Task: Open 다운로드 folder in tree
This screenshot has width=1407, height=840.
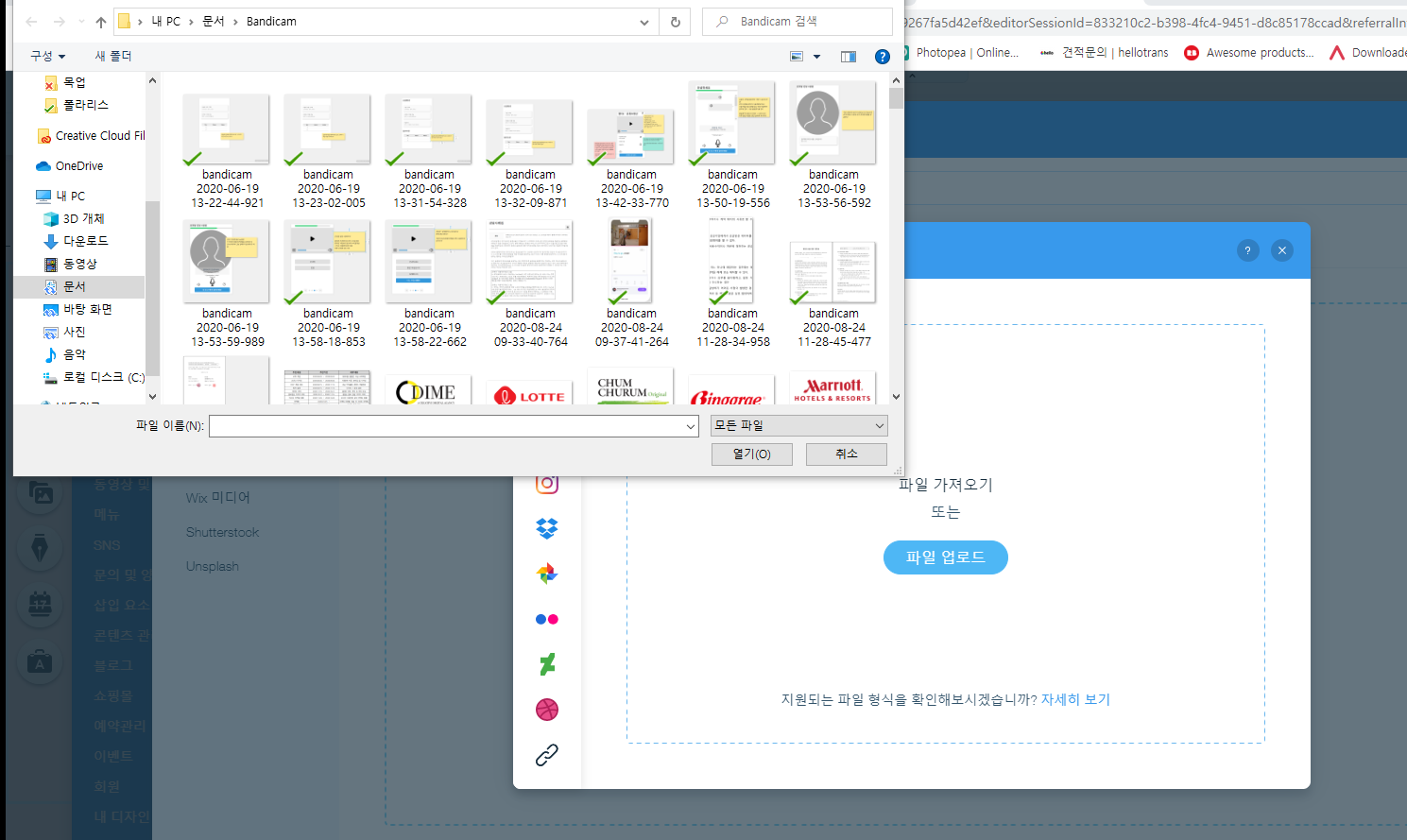Action: point(77,242)
